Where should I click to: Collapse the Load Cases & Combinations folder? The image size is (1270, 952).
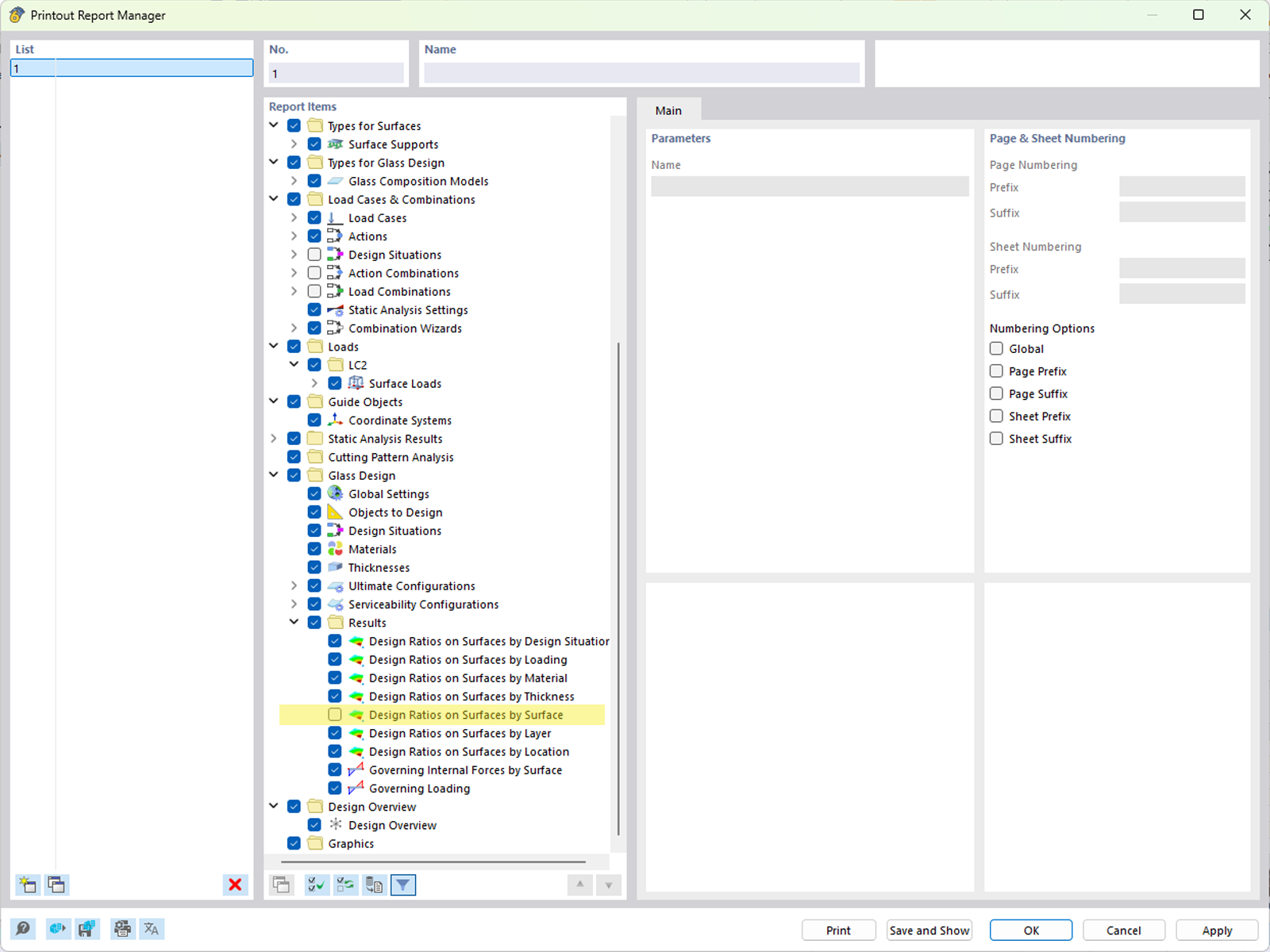(x=274, y=199)
